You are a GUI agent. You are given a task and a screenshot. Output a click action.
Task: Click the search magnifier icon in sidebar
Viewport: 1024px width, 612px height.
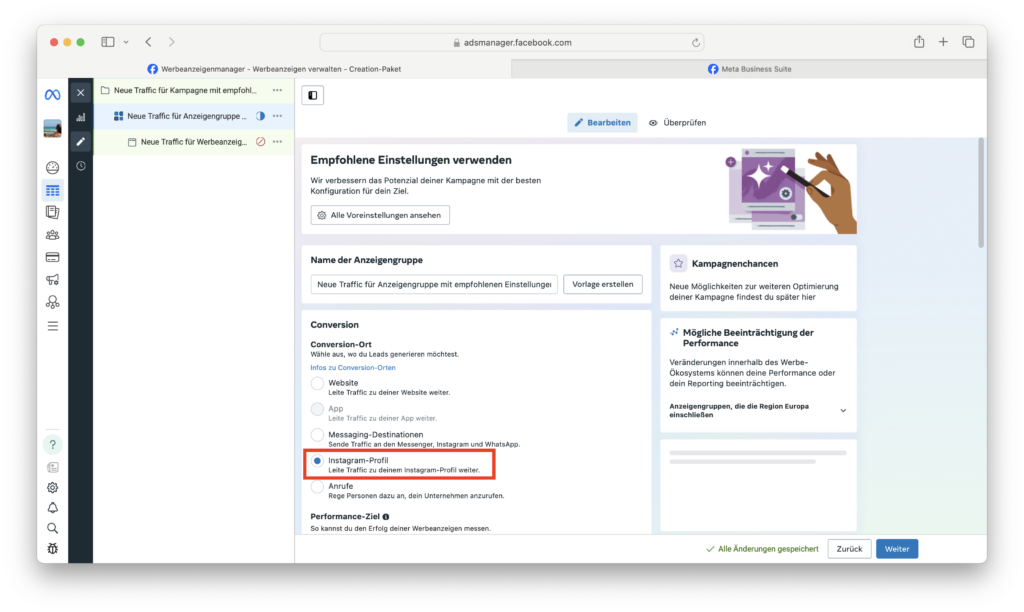click(x=52, y=528)
